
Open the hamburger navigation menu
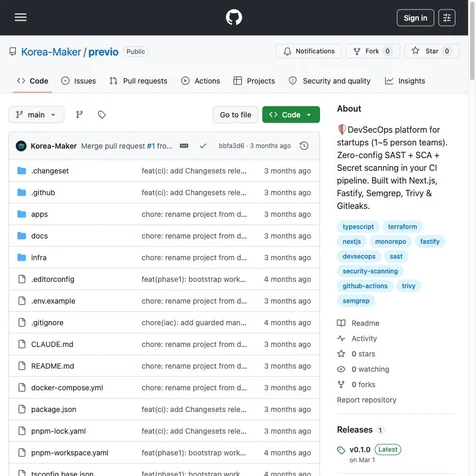pyautogui.click(x=20, y=17)
